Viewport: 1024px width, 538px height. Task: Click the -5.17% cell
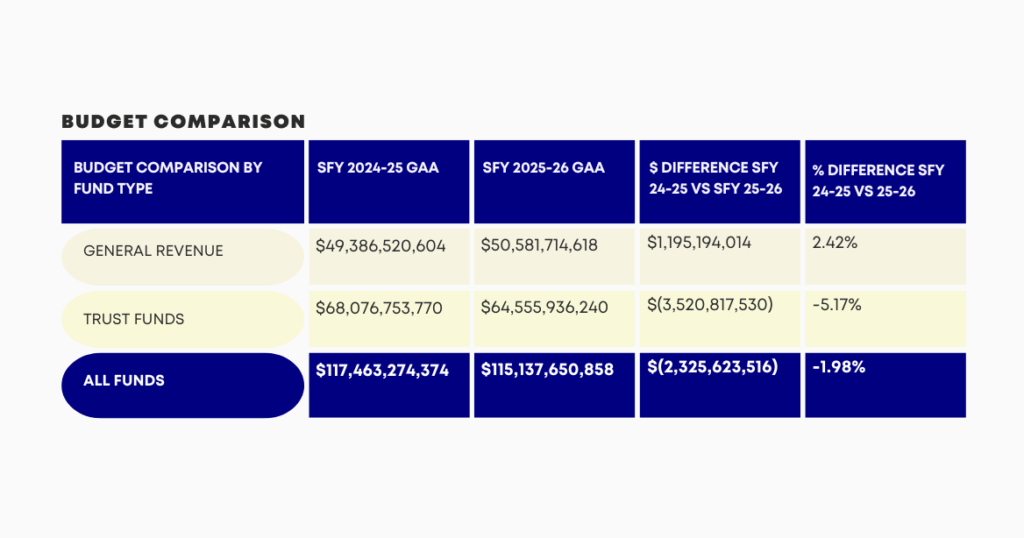886,319
